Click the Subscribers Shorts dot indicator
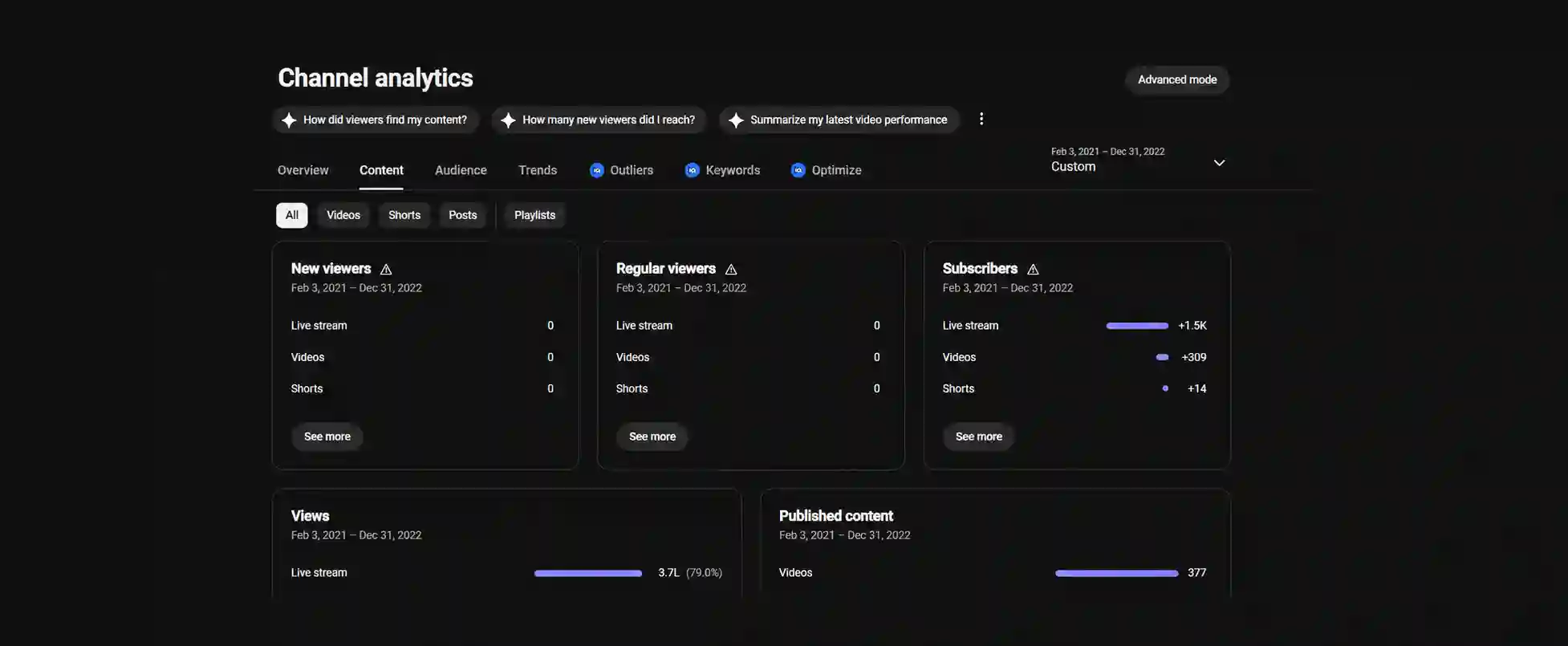Image resolution: width=1568 pixels, height=646 pixels. (1165, 388)
